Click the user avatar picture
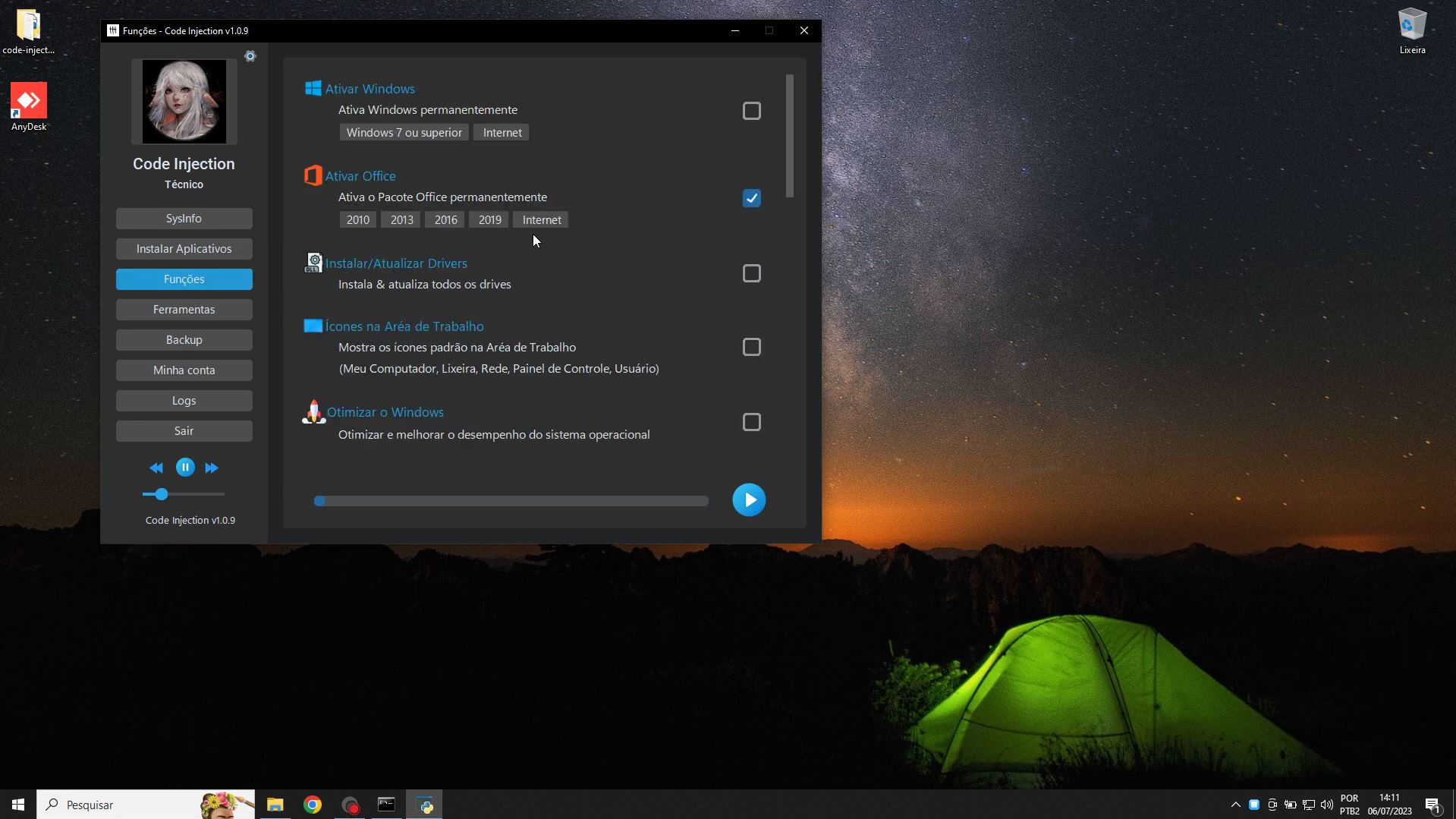This screenshot has height=819, width=1456. tap(184, 102)
